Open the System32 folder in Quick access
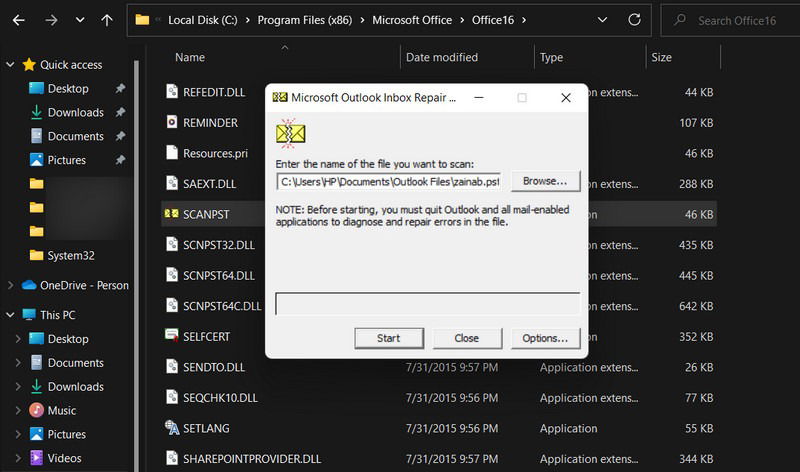 click(x=70, y=255)
